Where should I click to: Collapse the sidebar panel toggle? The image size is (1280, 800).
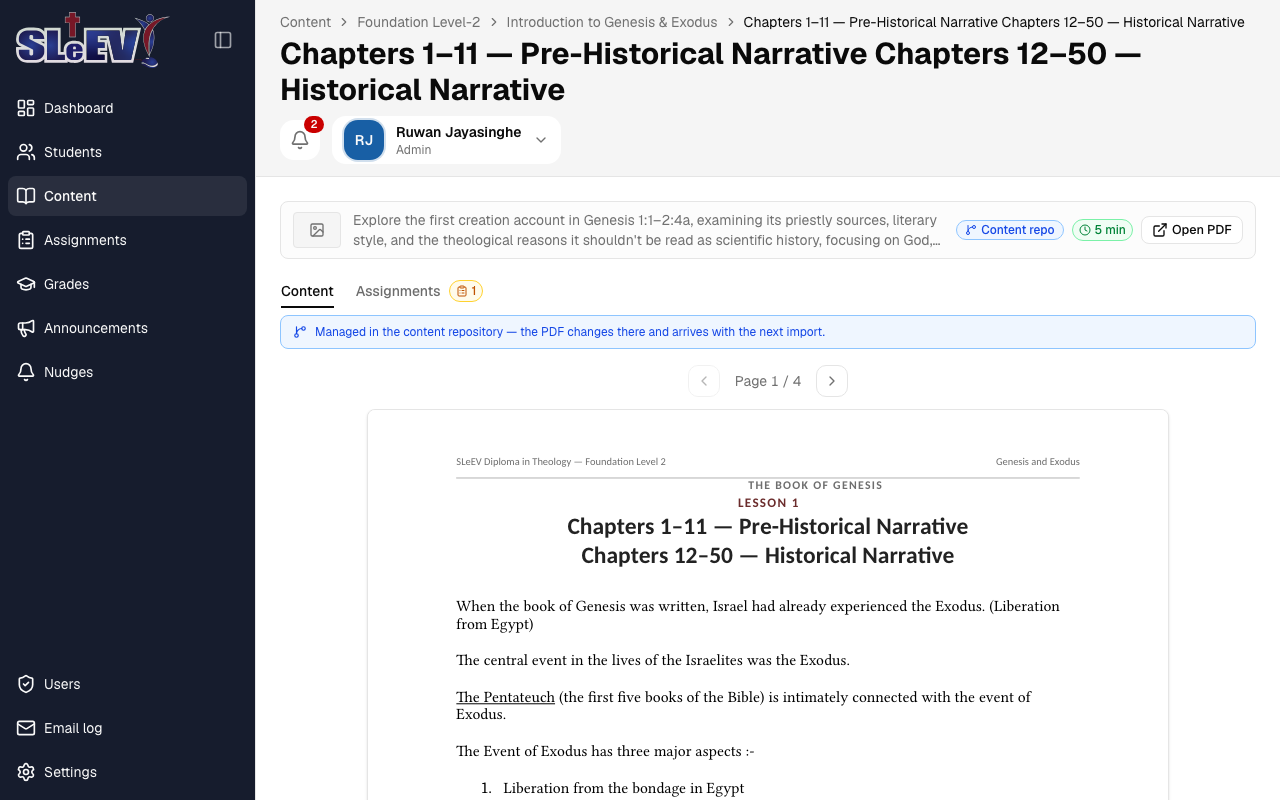click(x=223, y=40)
